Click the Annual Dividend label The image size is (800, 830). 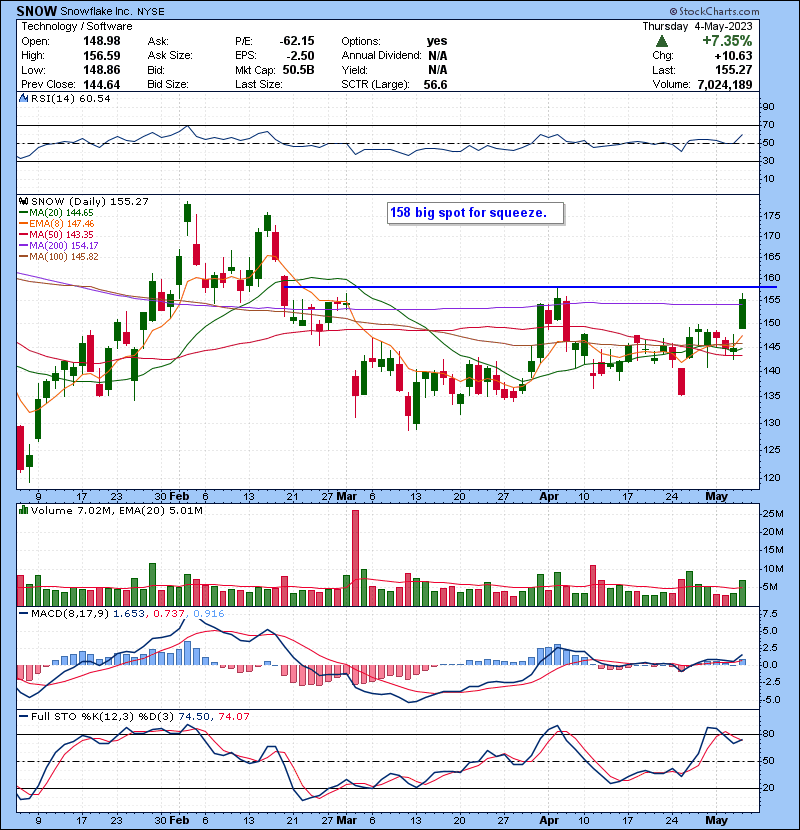[381, 56]
